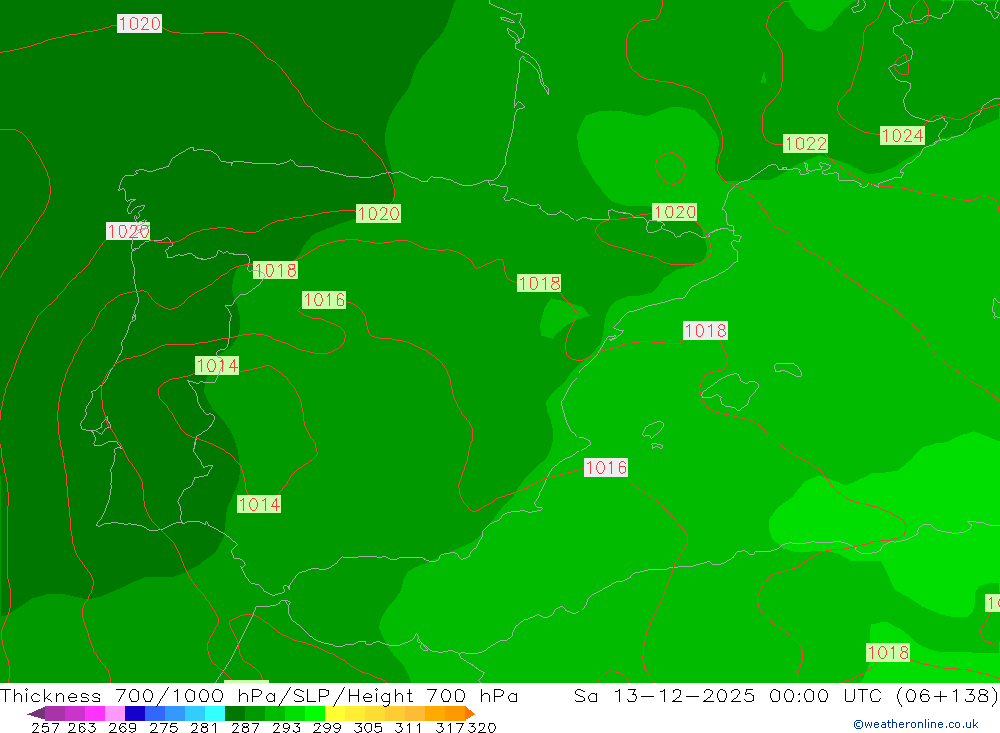Viewport: 1000px width, 733px height.
Task: Click the dark navy blue legend swatch
Action: [x=135, y=713]
